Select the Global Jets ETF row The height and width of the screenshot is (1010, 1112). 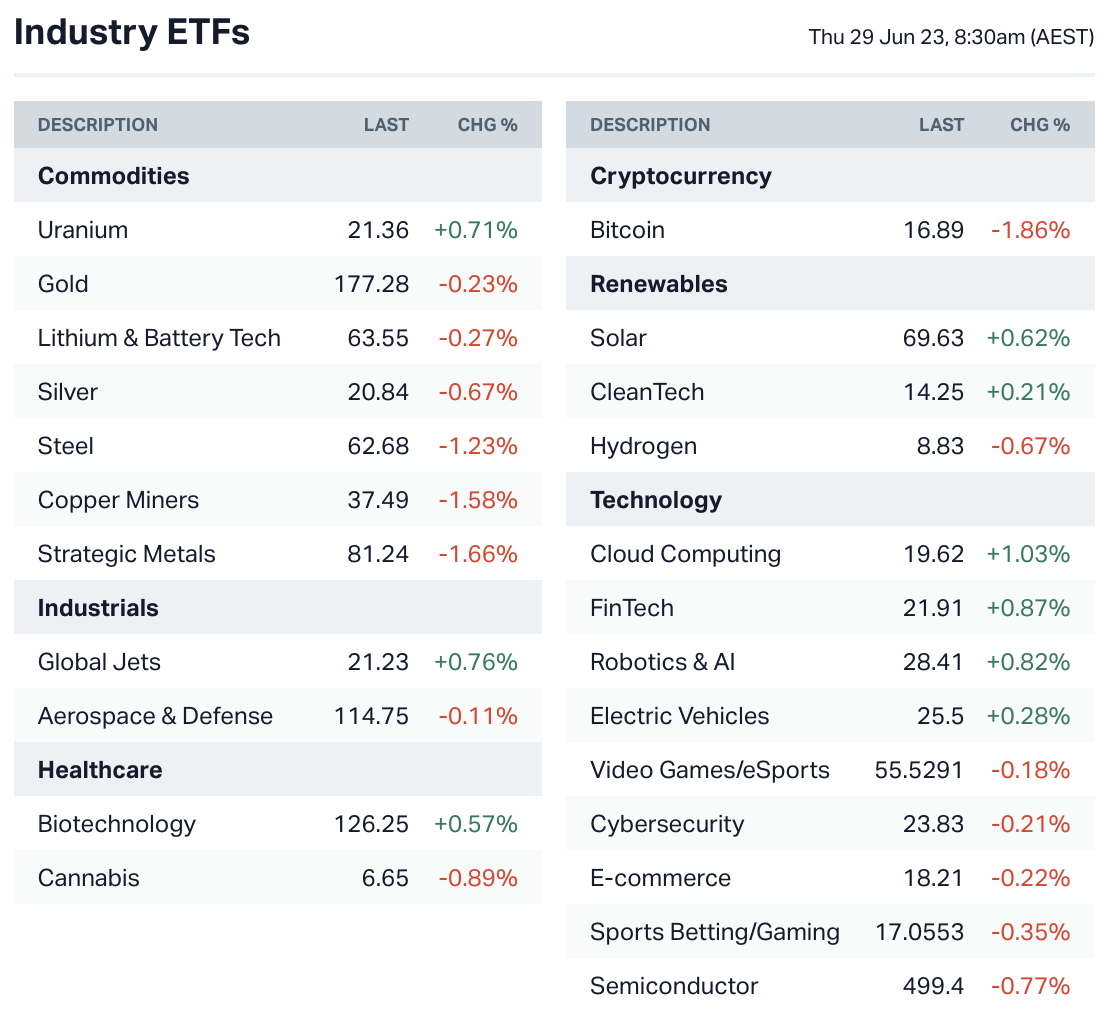tap(99, 662)
